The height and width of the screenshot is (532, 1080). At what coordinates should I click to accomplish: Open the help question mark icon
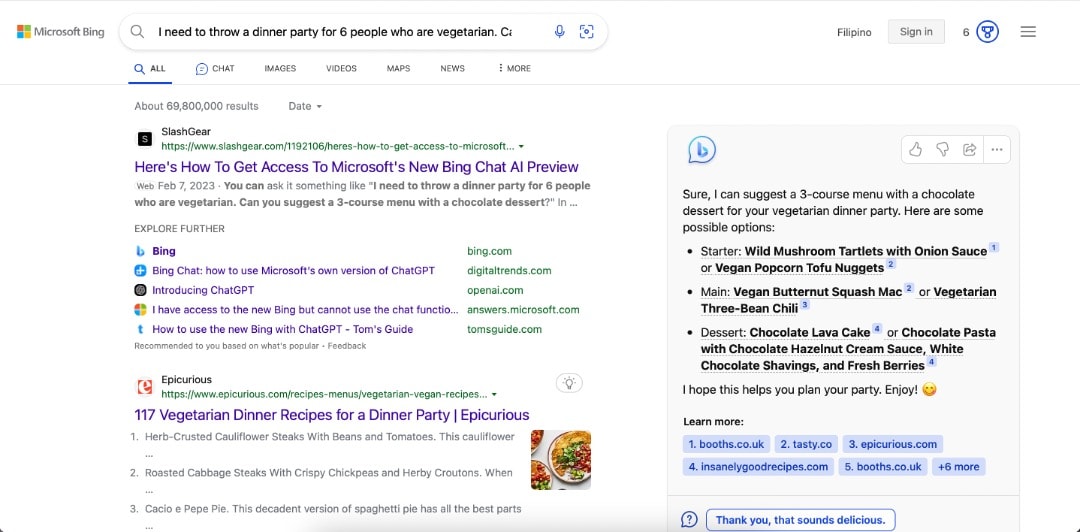click(689, 520)
